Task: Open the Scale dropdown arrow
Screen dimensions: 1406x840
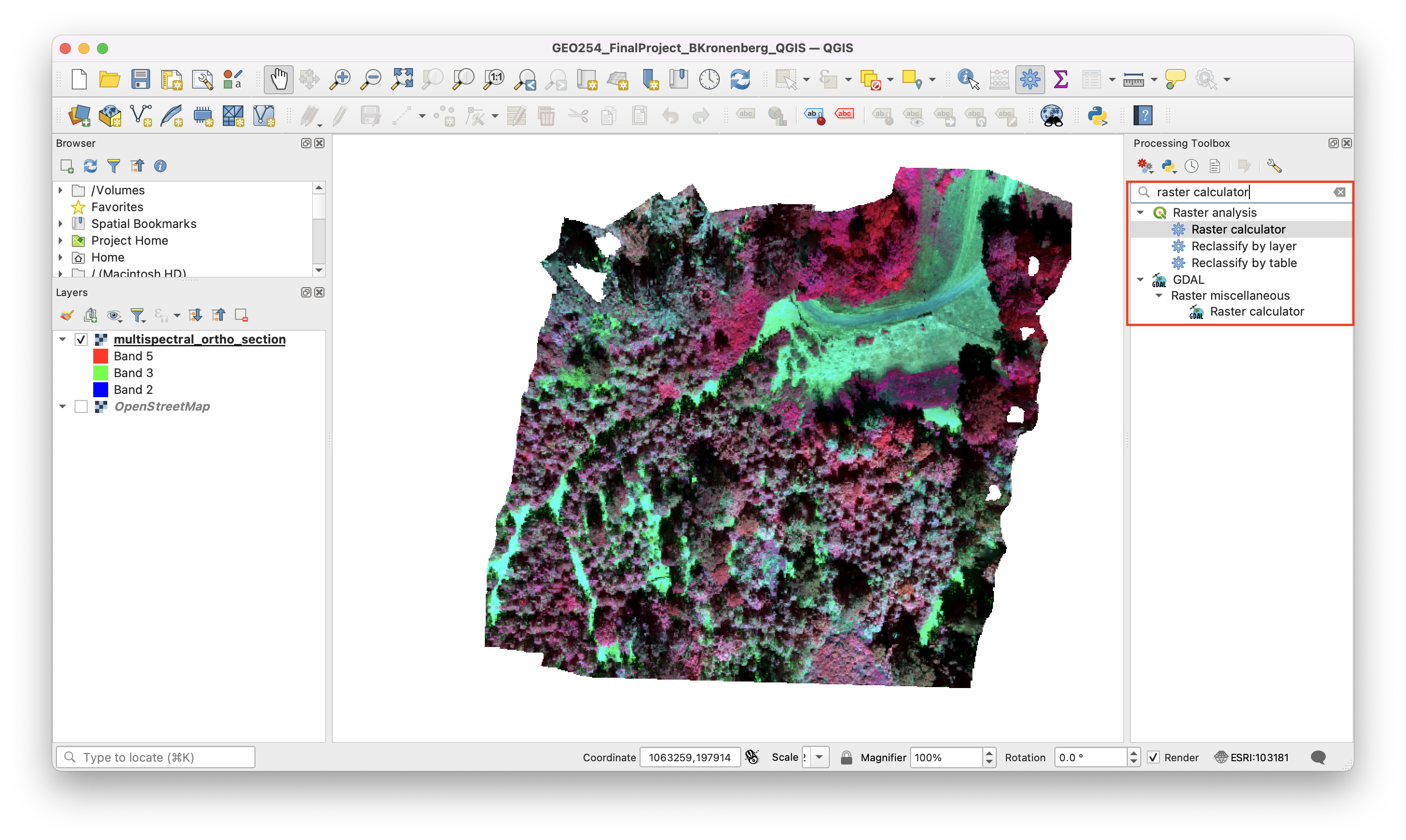Action: click(x=819, y=757)
